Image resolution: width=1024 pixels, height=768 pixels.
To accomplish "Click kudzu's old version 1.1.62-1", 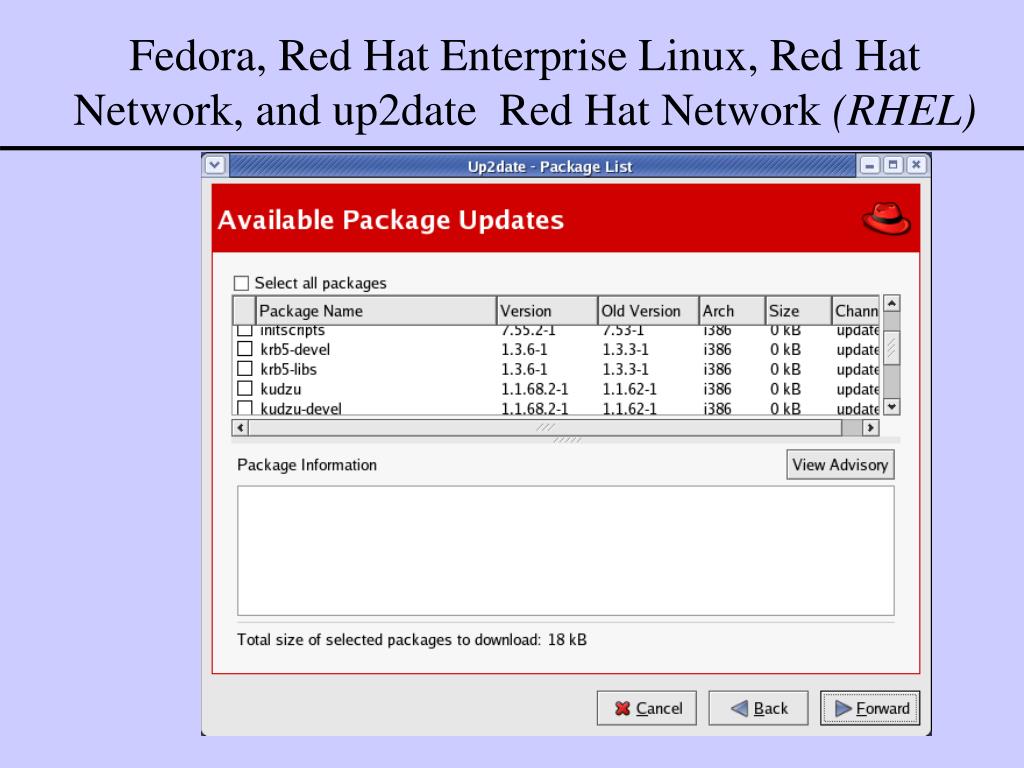I will 629,389.
